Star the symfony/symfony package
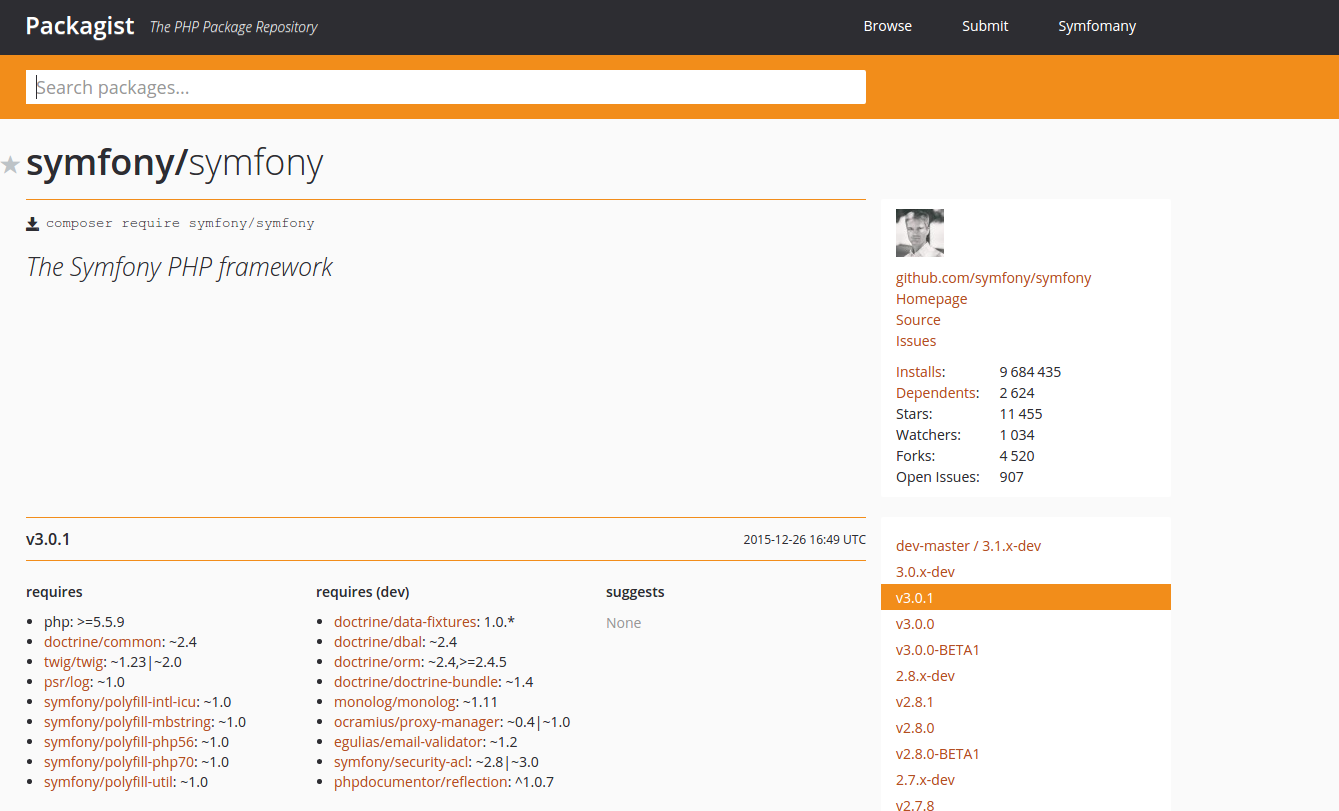1339x811 pixels. (x=10, y=165)
